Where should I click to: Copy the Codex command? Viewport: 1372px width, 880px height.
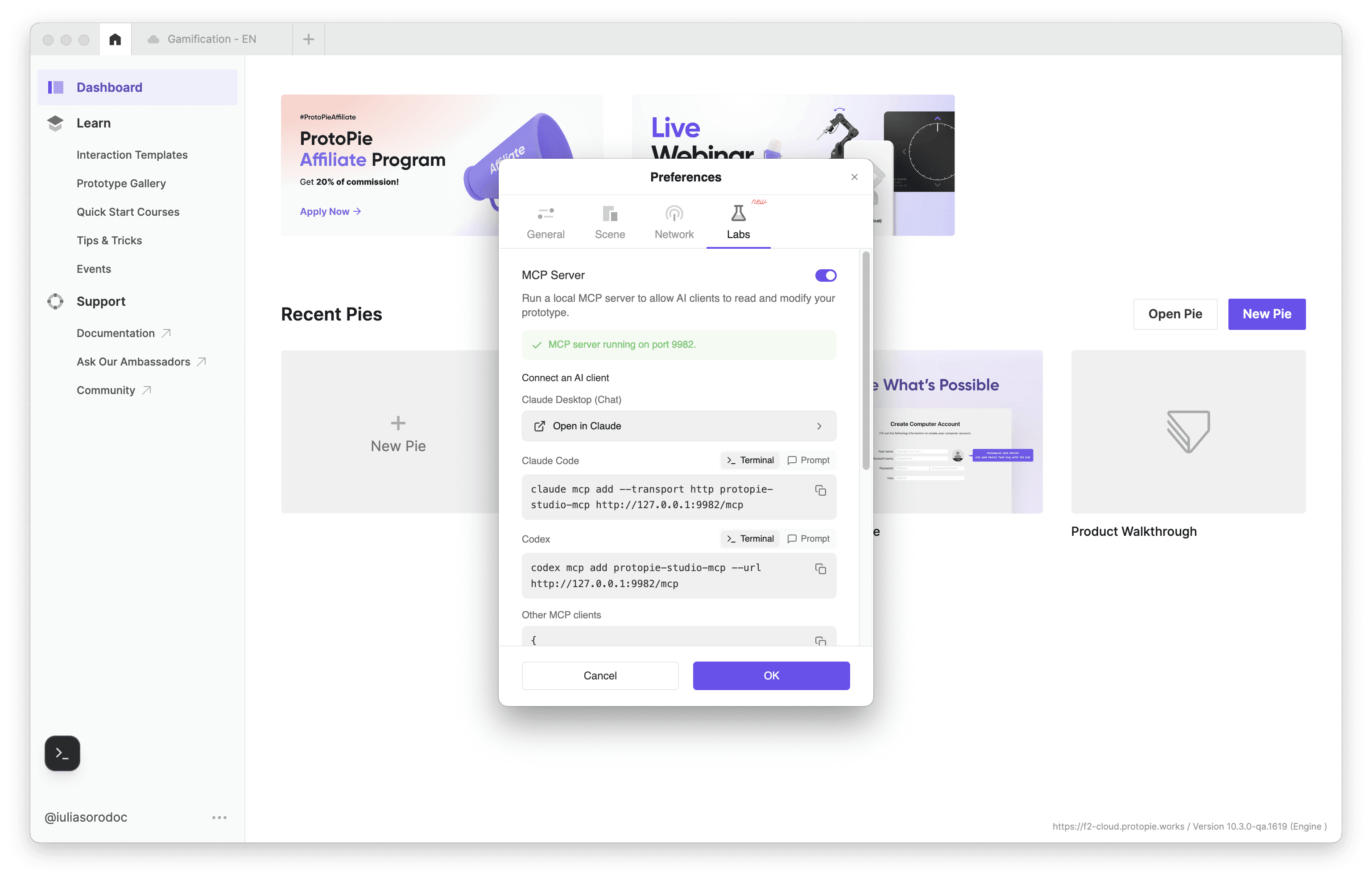point(820,568)
